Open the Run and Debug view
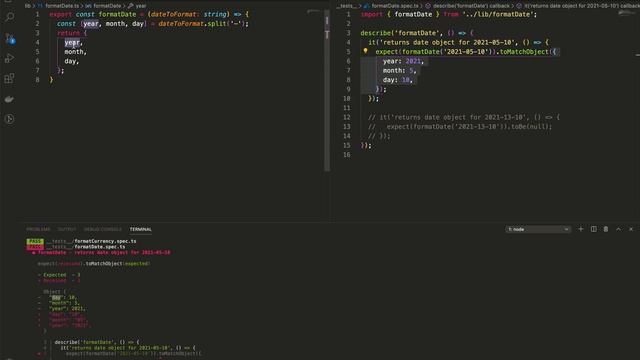 click(9, 58)
